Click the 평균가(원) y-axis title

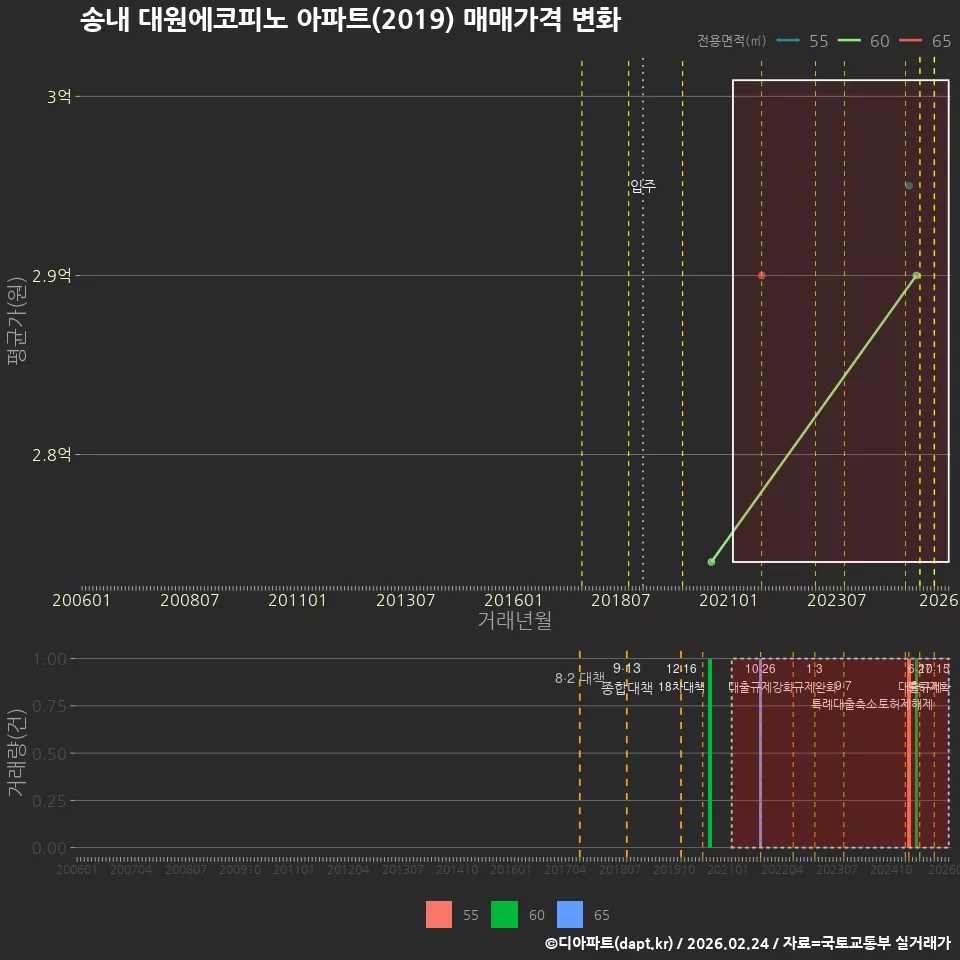click(17, 321)
